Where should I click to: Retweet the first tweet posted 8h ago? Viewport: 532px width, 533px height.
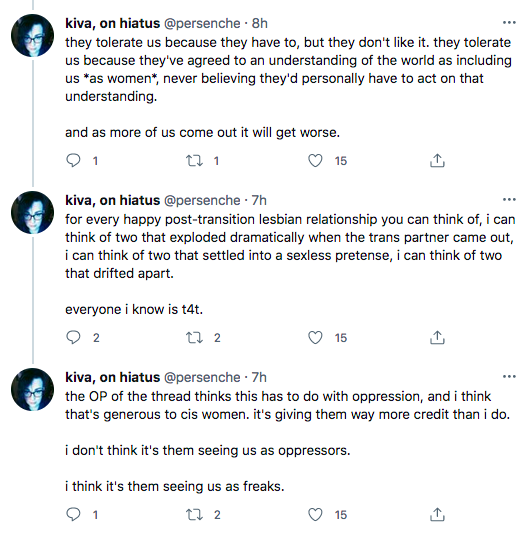(194, 160)
